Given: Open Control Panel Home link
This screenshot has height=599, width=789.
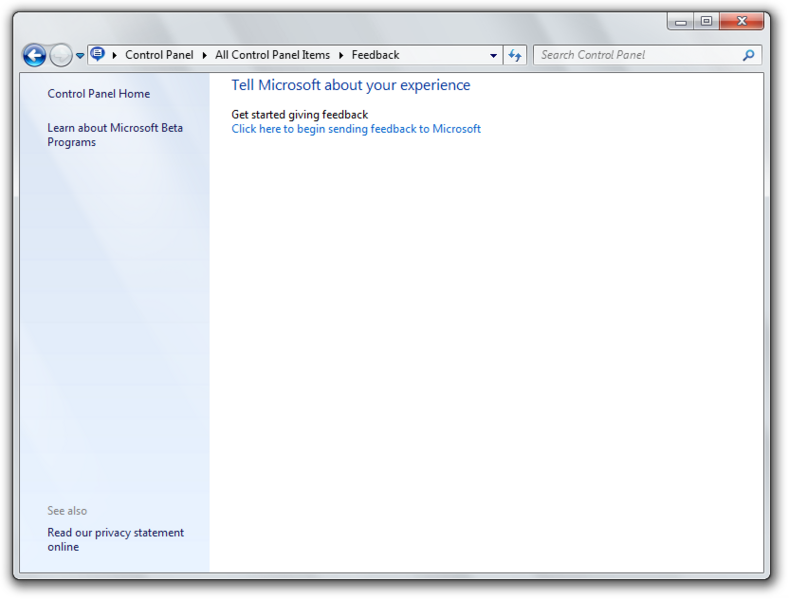Looking at the screenshot, I should pos(99,94).
